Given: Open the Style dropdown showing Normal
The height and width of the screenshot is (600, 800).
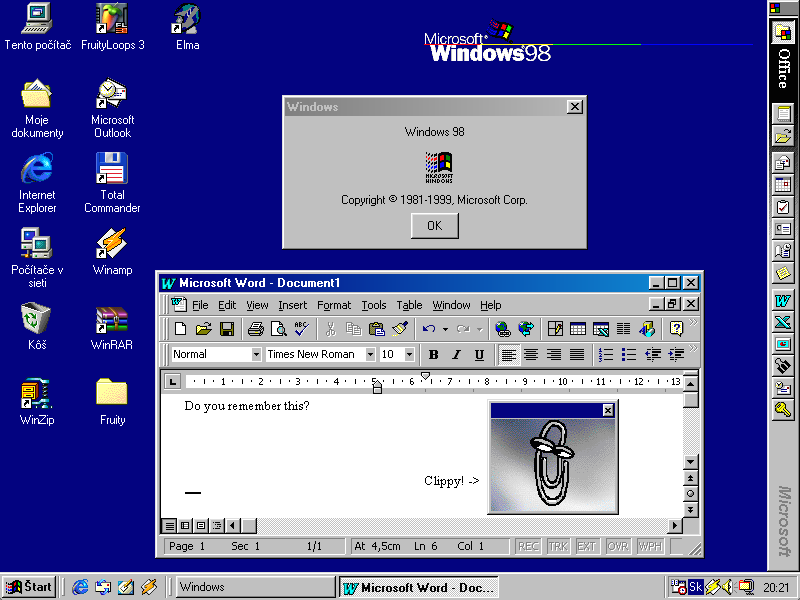Looking at the screenshot, I should [x=256, y=355].
